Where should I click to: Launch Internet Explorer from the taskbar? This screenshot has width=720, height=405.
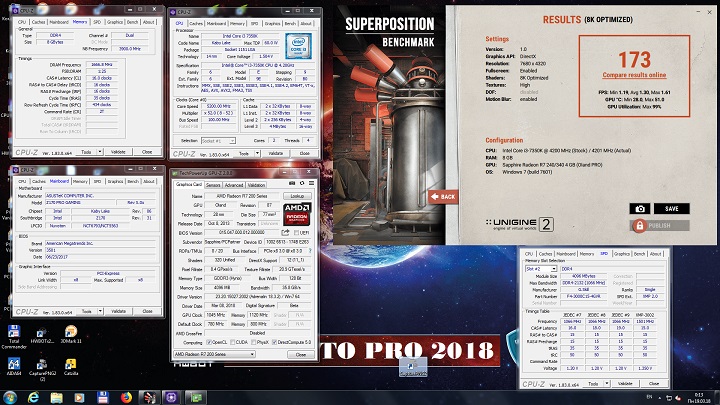pos(33,397)
